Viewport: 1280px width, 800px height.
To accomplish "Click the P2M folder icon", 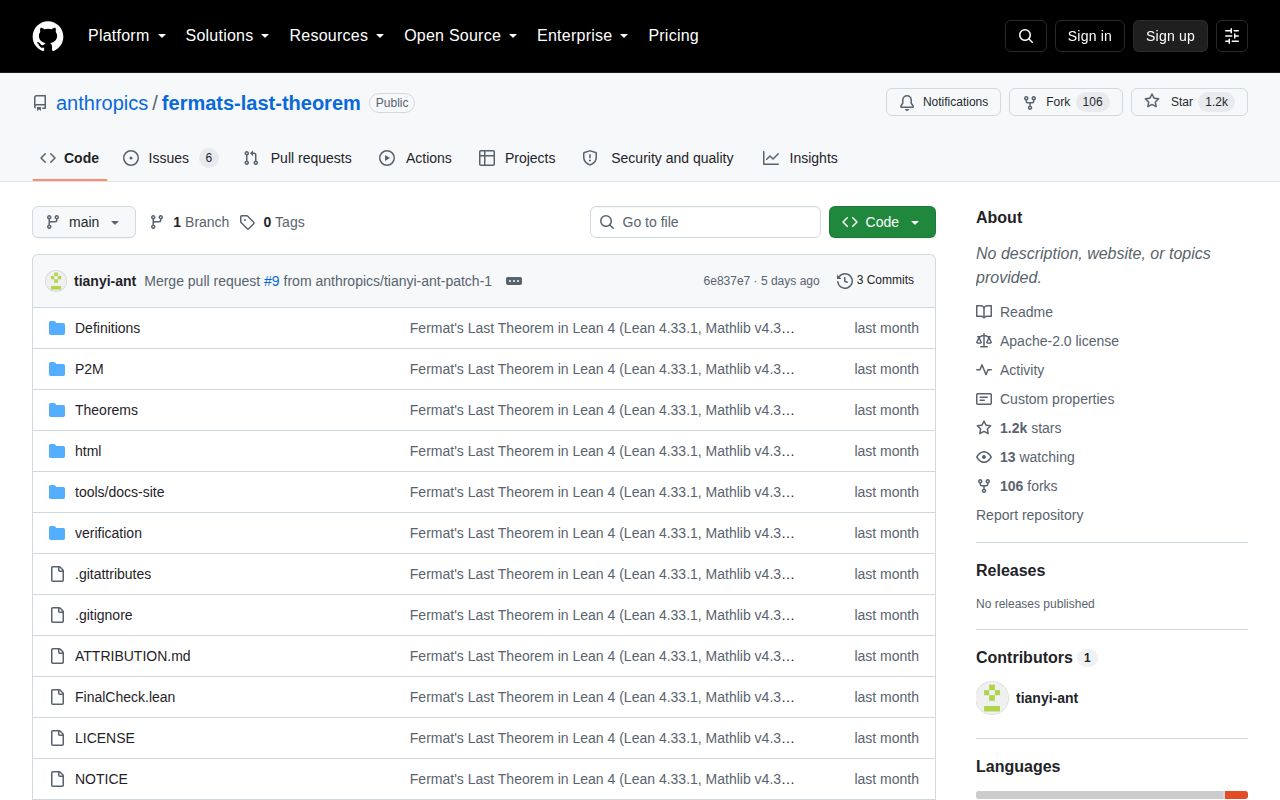I will pos(57,369).
